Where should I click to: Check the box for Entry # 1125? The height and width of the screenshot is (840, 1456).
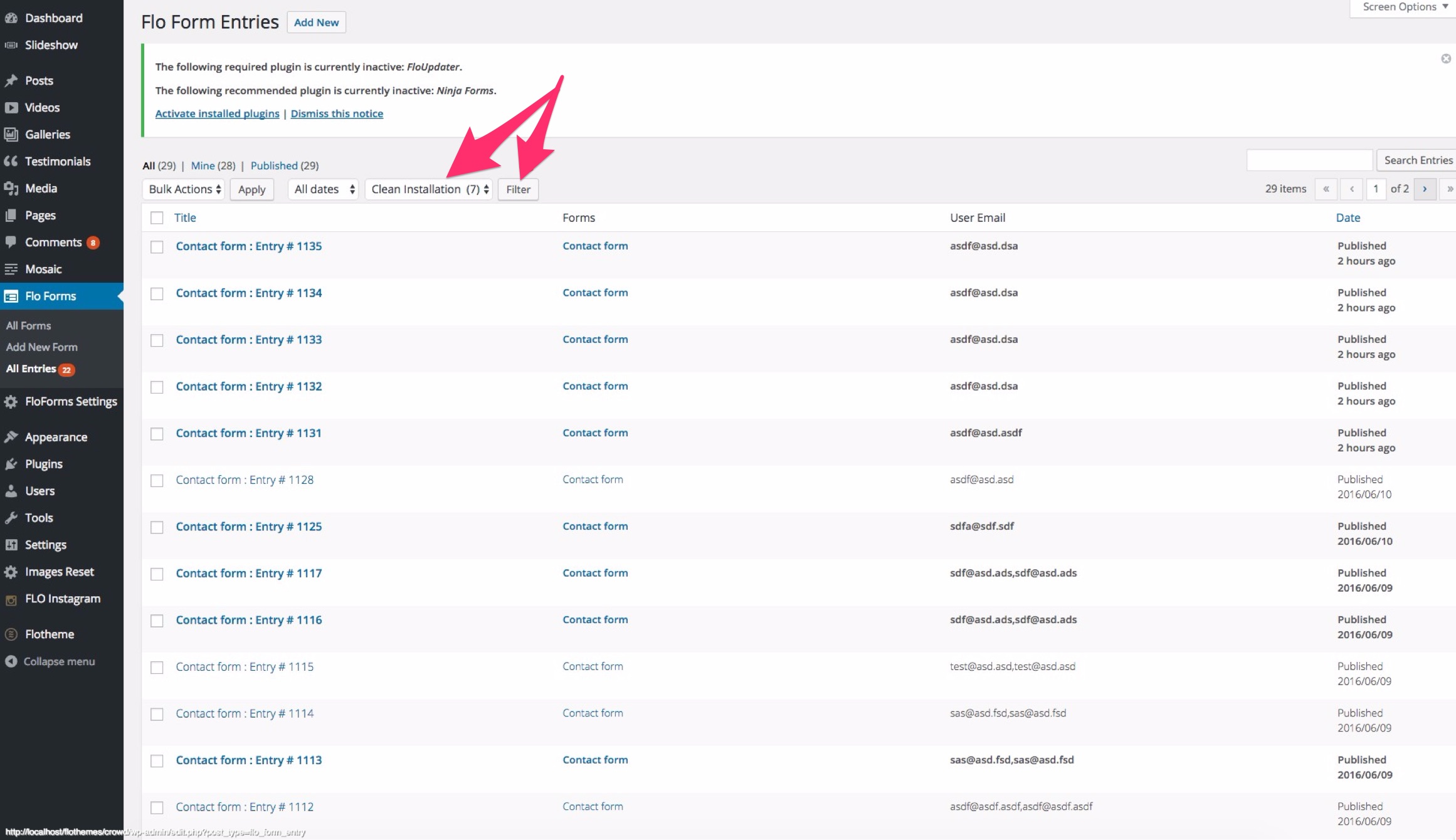coord(157,527)
